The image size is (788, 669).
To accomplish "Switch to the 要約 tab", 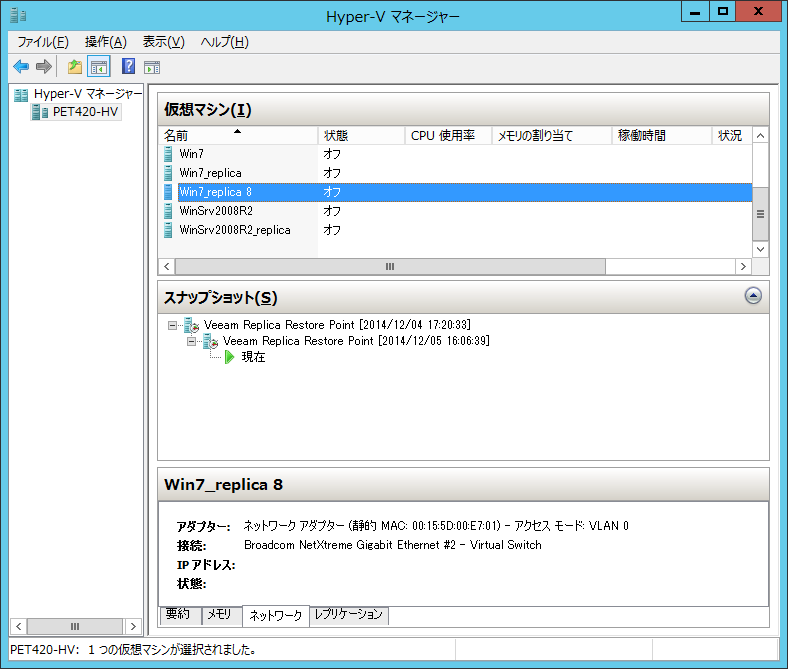I will point(180,615).
